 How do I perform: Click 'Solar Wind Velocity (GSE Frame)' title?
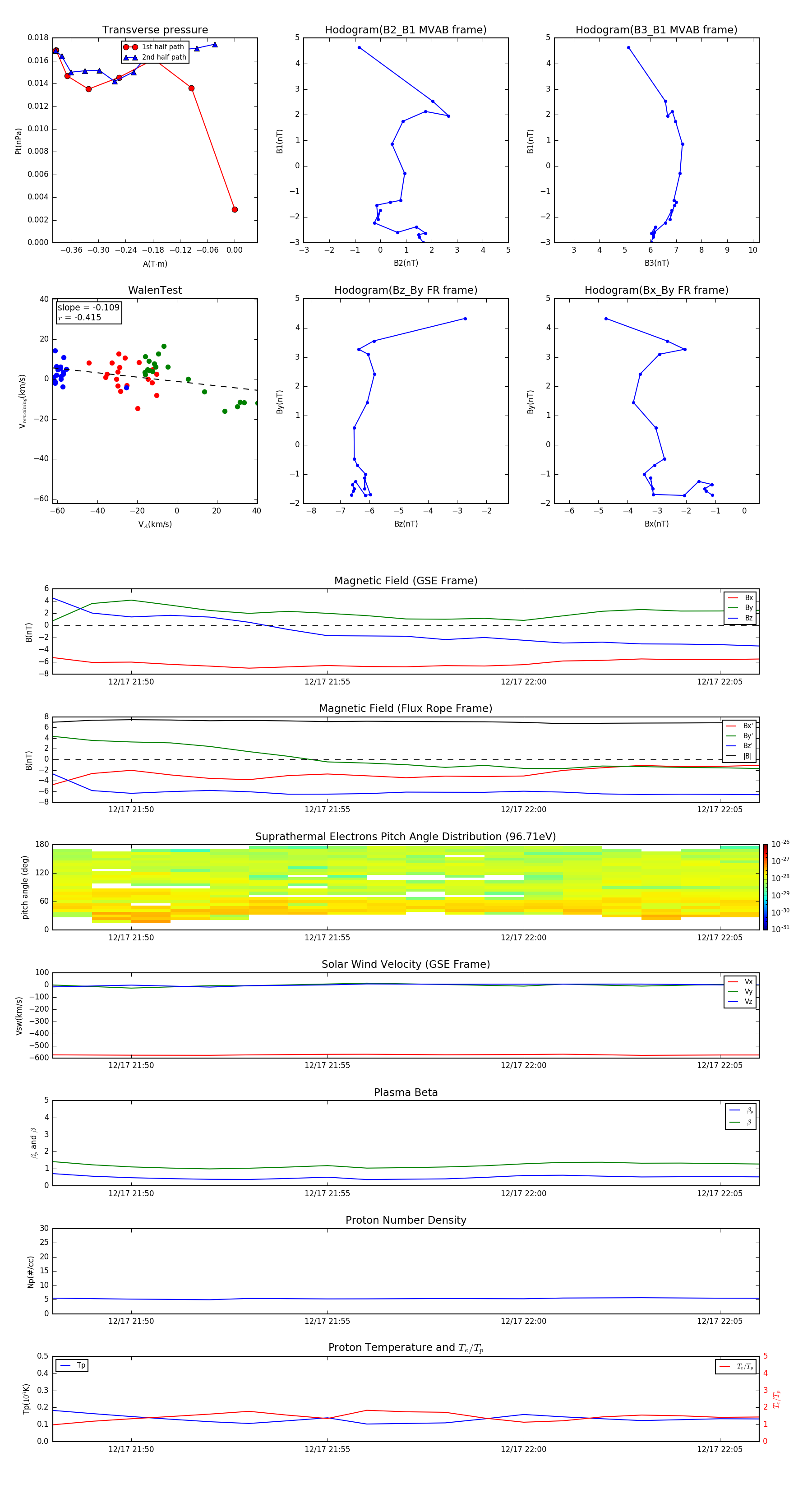point(406,965)
